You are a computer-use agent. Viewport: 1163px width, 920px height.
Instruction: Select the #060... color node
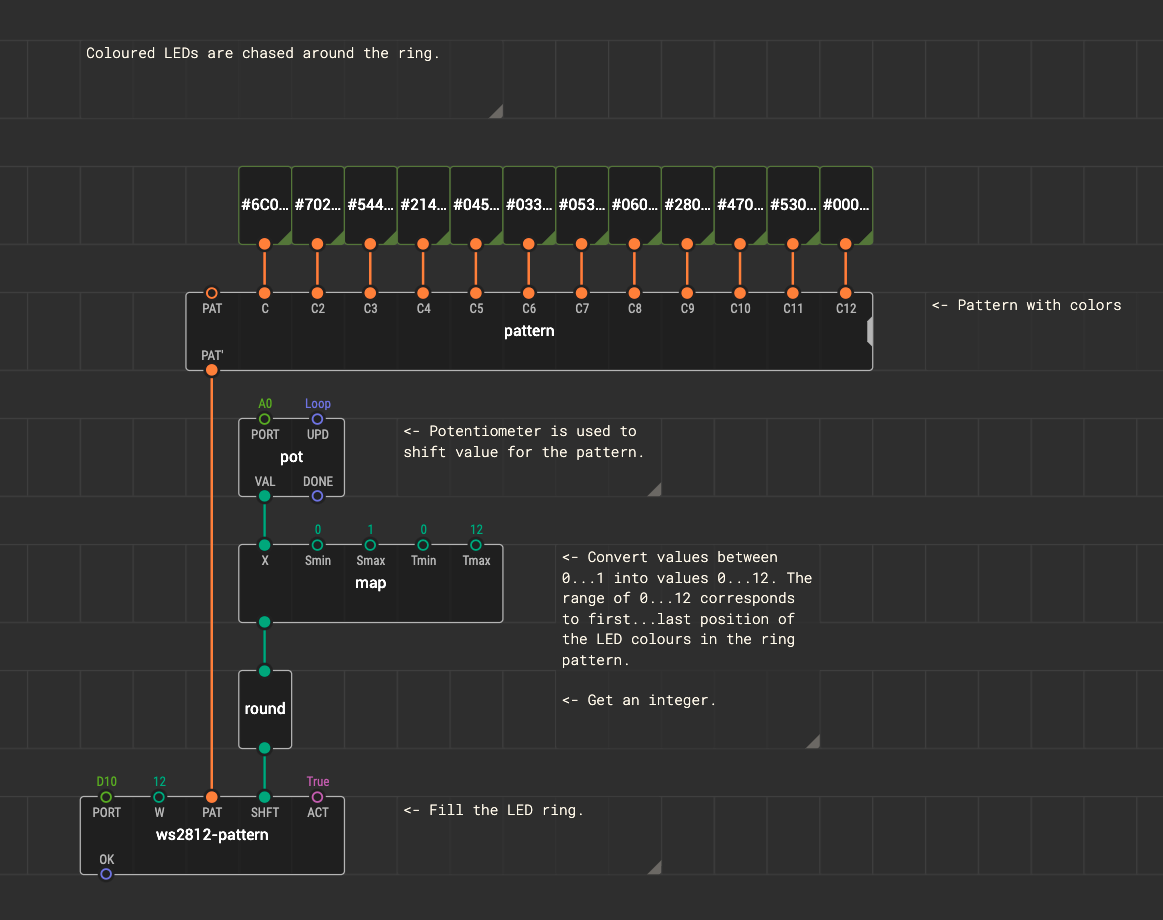[x=634, y=205]
